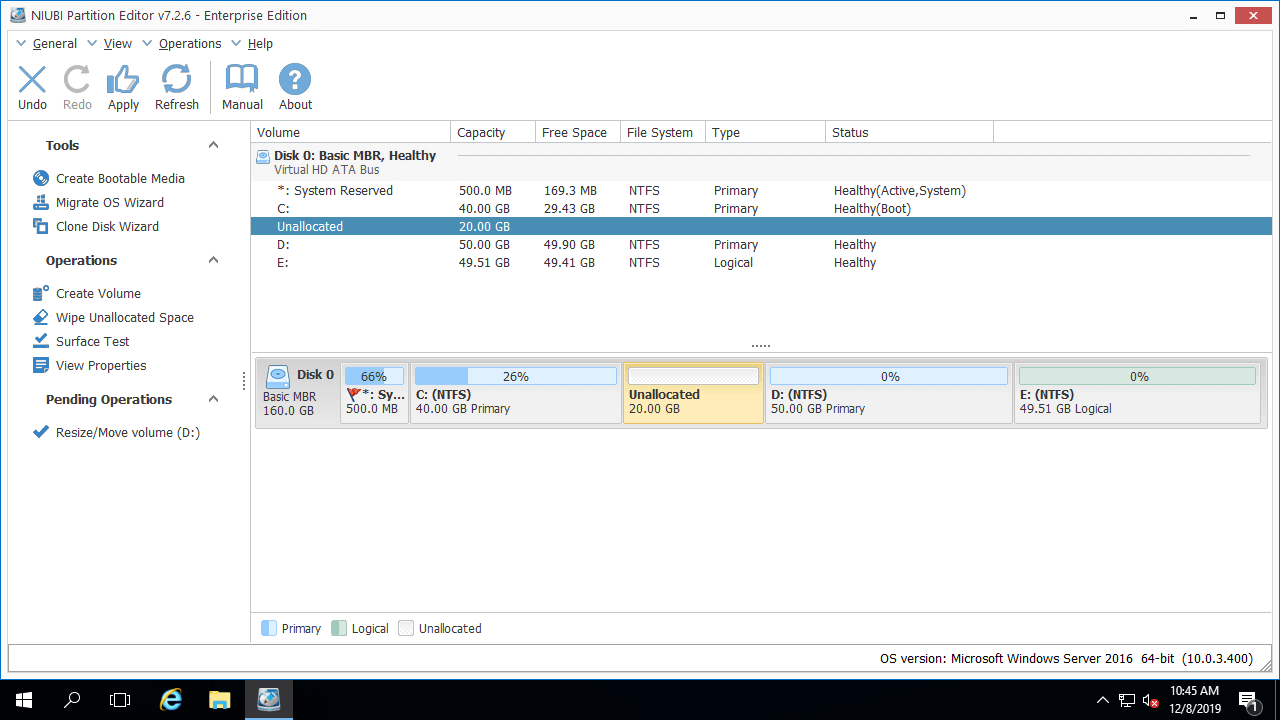Select pending Resize/Move volume (D:) entry

(127, 432)
